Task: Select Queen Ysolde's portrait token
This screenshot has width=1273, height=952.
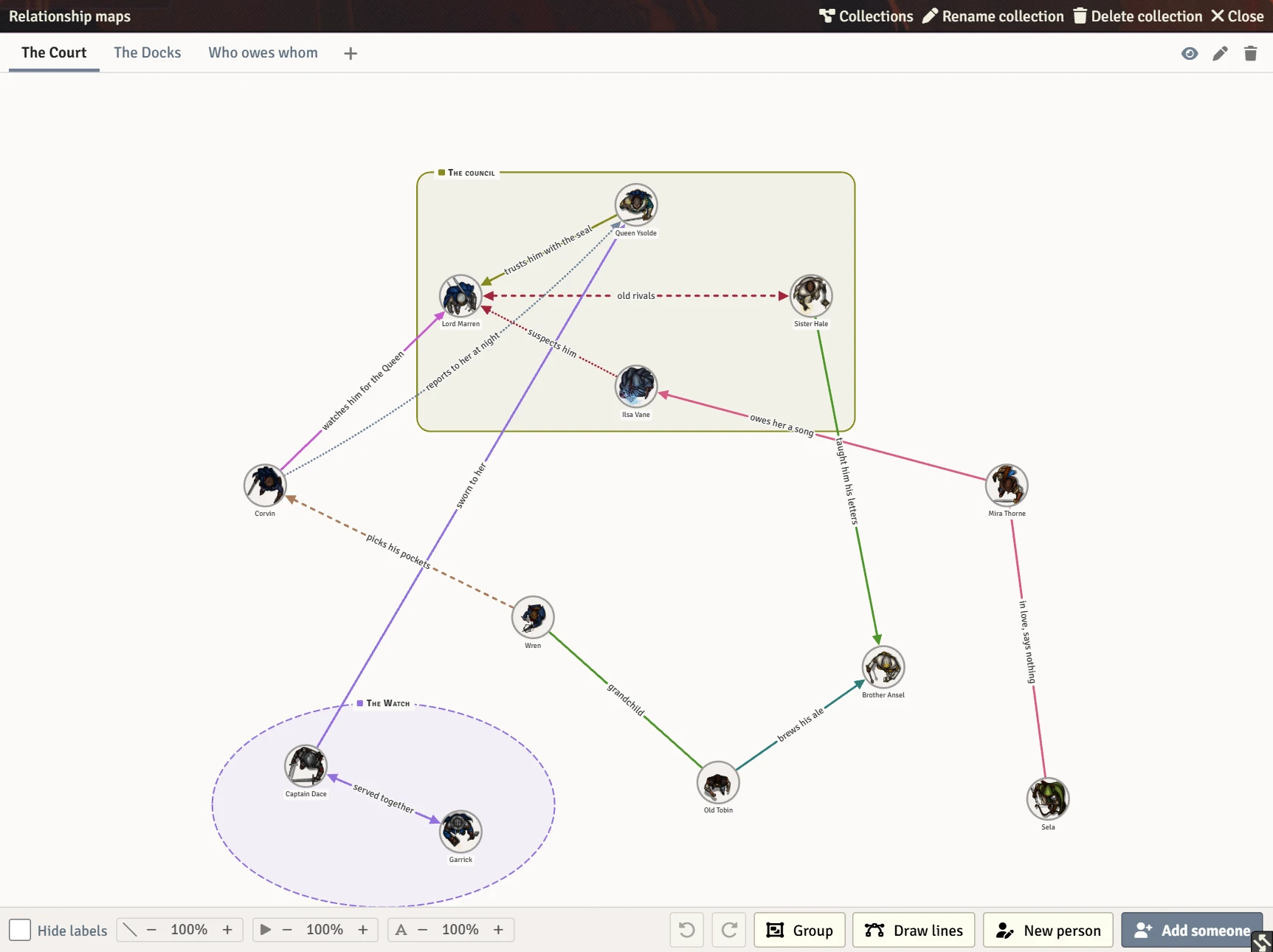Action: click(636, 205)
